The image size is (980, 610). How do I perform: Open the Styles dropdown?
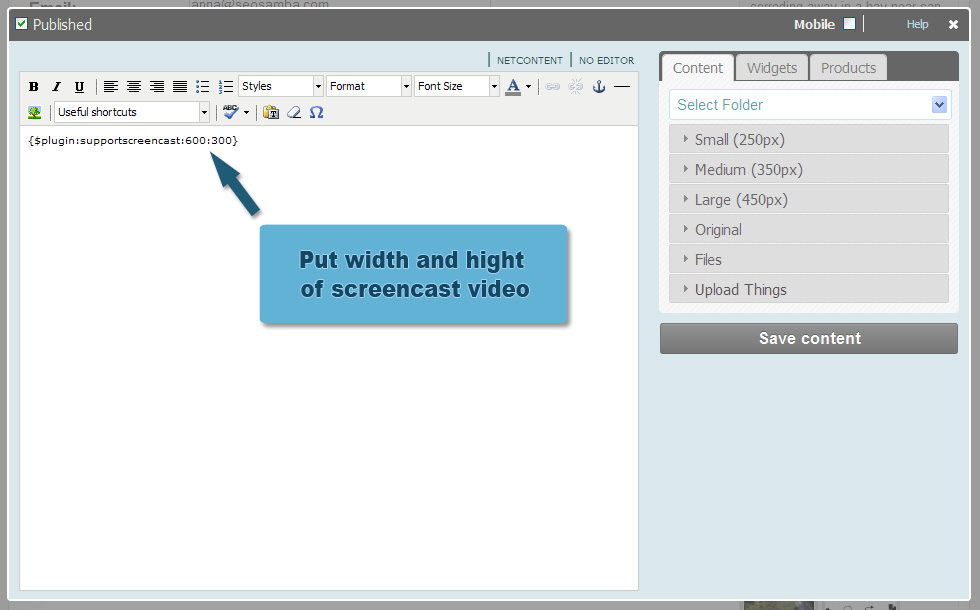tap(281, 86)
